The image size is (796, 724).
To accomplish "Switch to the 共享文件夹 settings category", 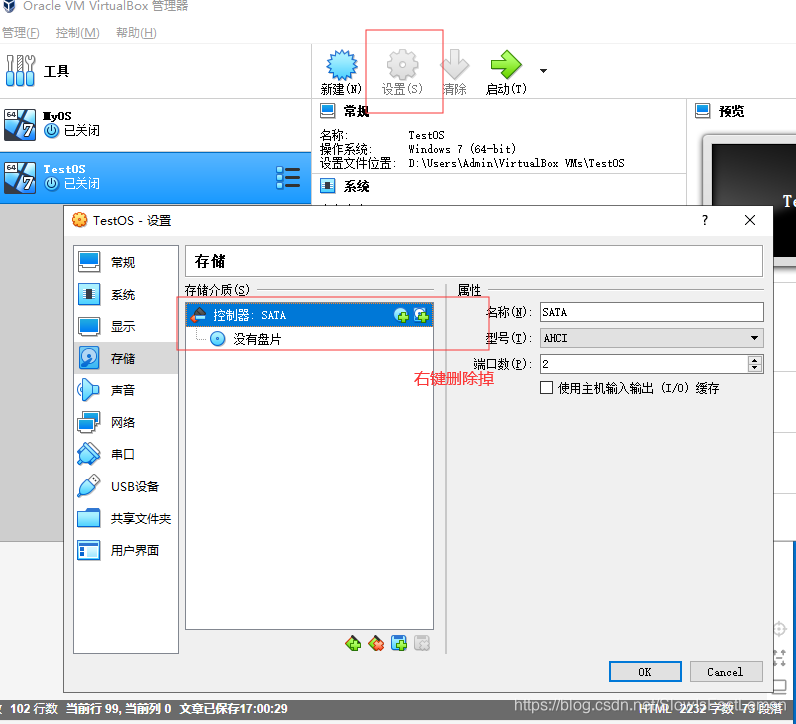I will (126, 518).
